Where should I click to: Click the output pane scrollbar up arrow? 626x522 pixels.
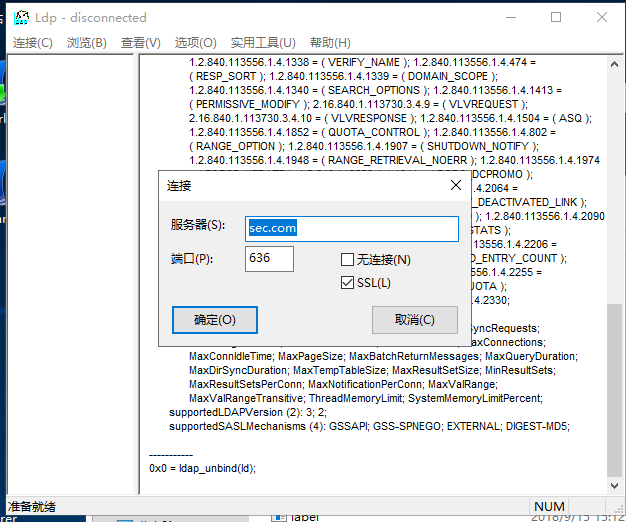click(614, 63)
